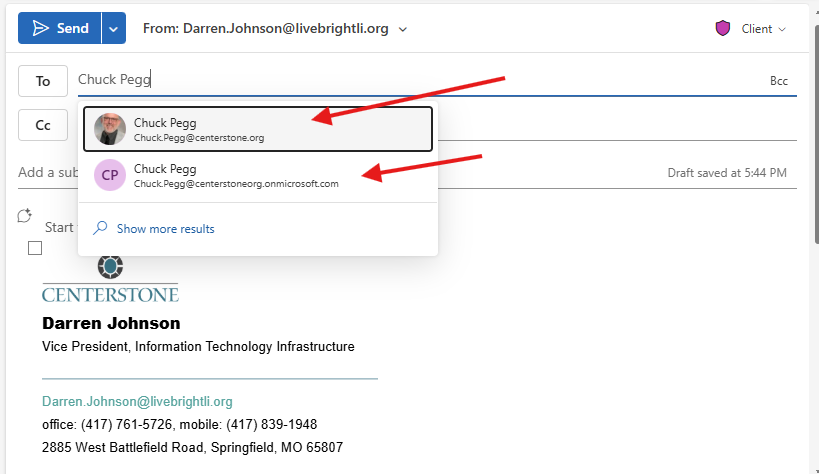Click the To button
Screen dimensions: 819x474
43,81
